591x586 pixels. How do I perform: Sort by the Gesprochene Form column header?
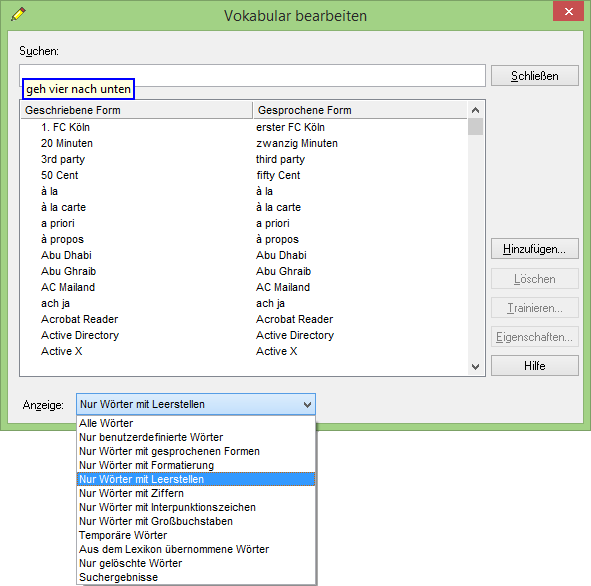point(360,110)
